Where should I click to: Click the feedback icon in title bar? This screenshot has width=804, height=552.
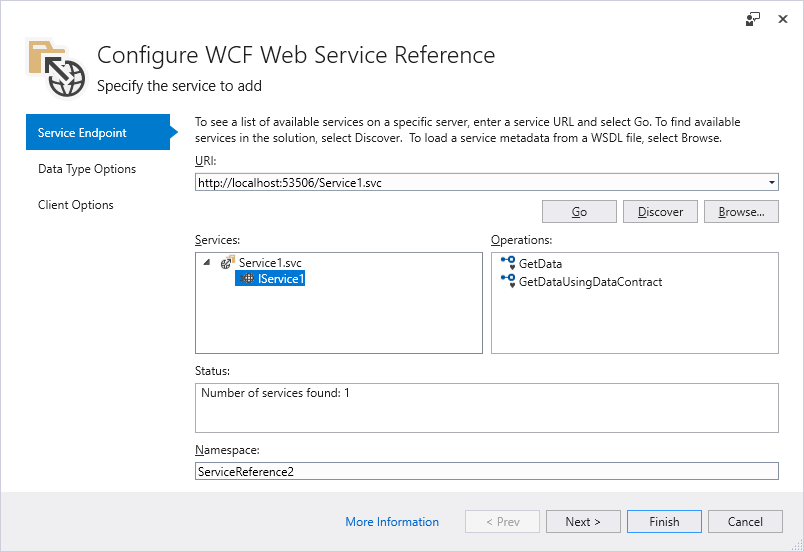point(753,19)
